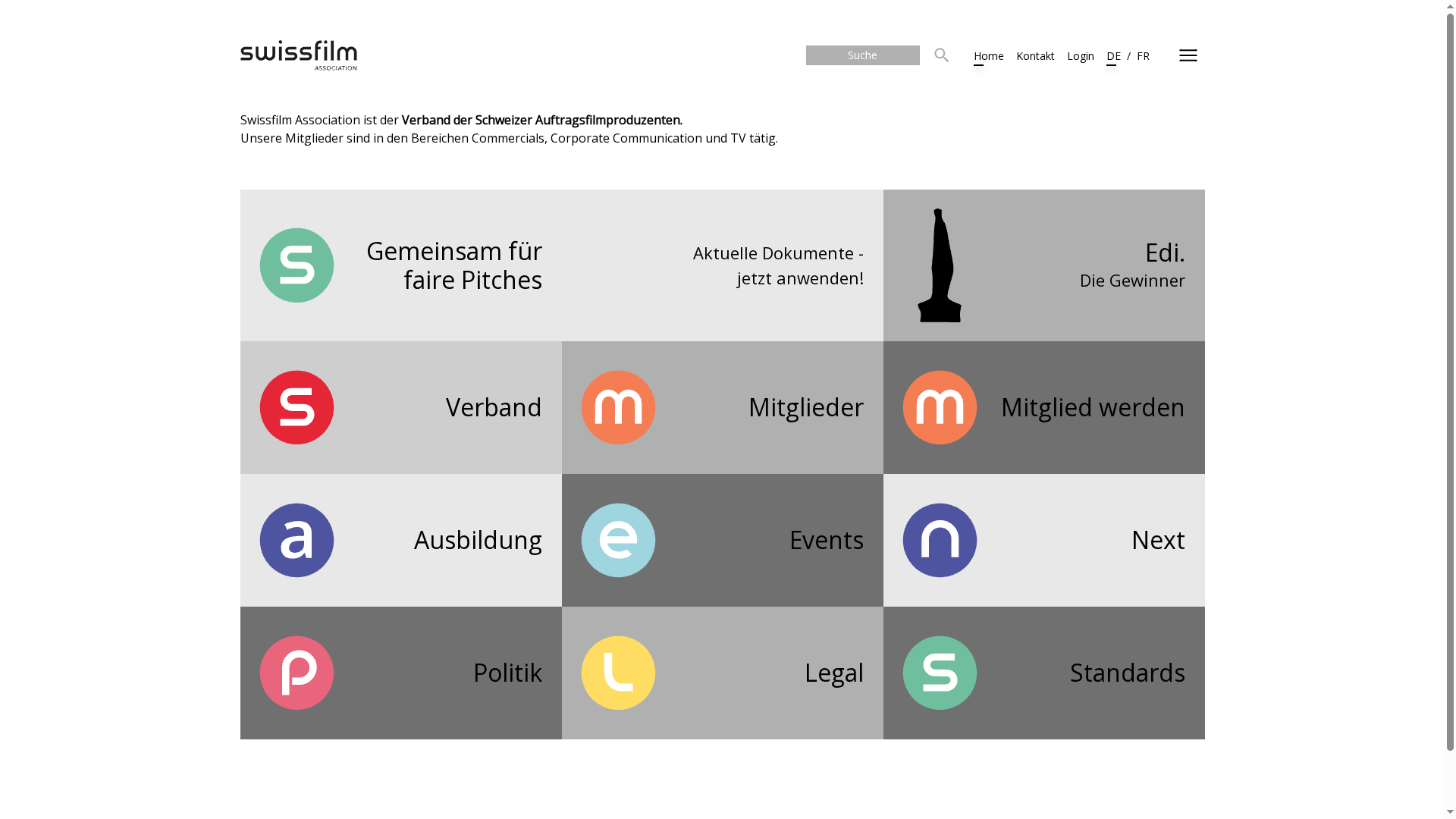Click the pink p Politik icon

(x=297, y=673)
